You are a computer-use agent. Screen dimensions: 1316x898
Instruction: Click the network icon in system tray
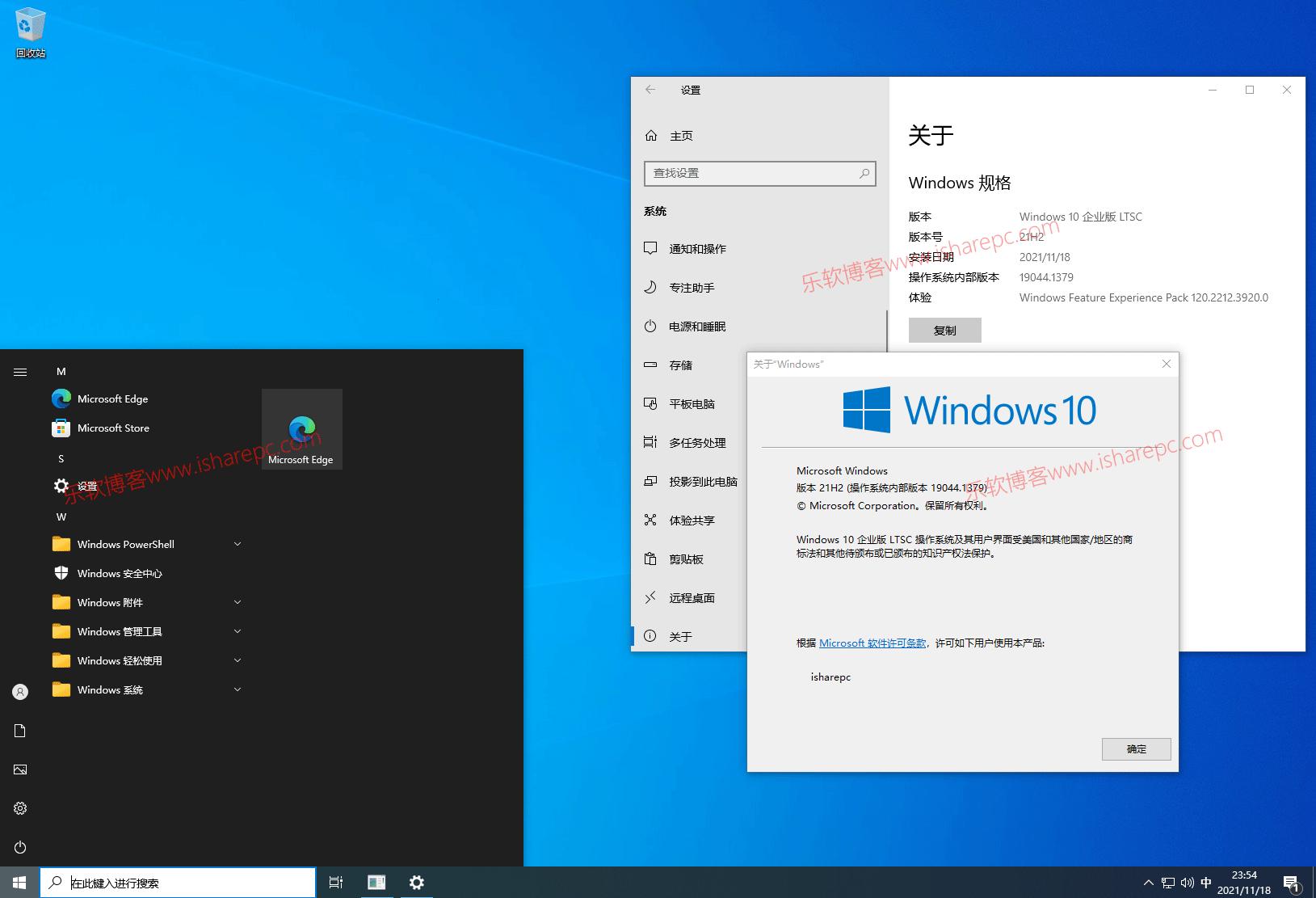(x=1168, y=883)
